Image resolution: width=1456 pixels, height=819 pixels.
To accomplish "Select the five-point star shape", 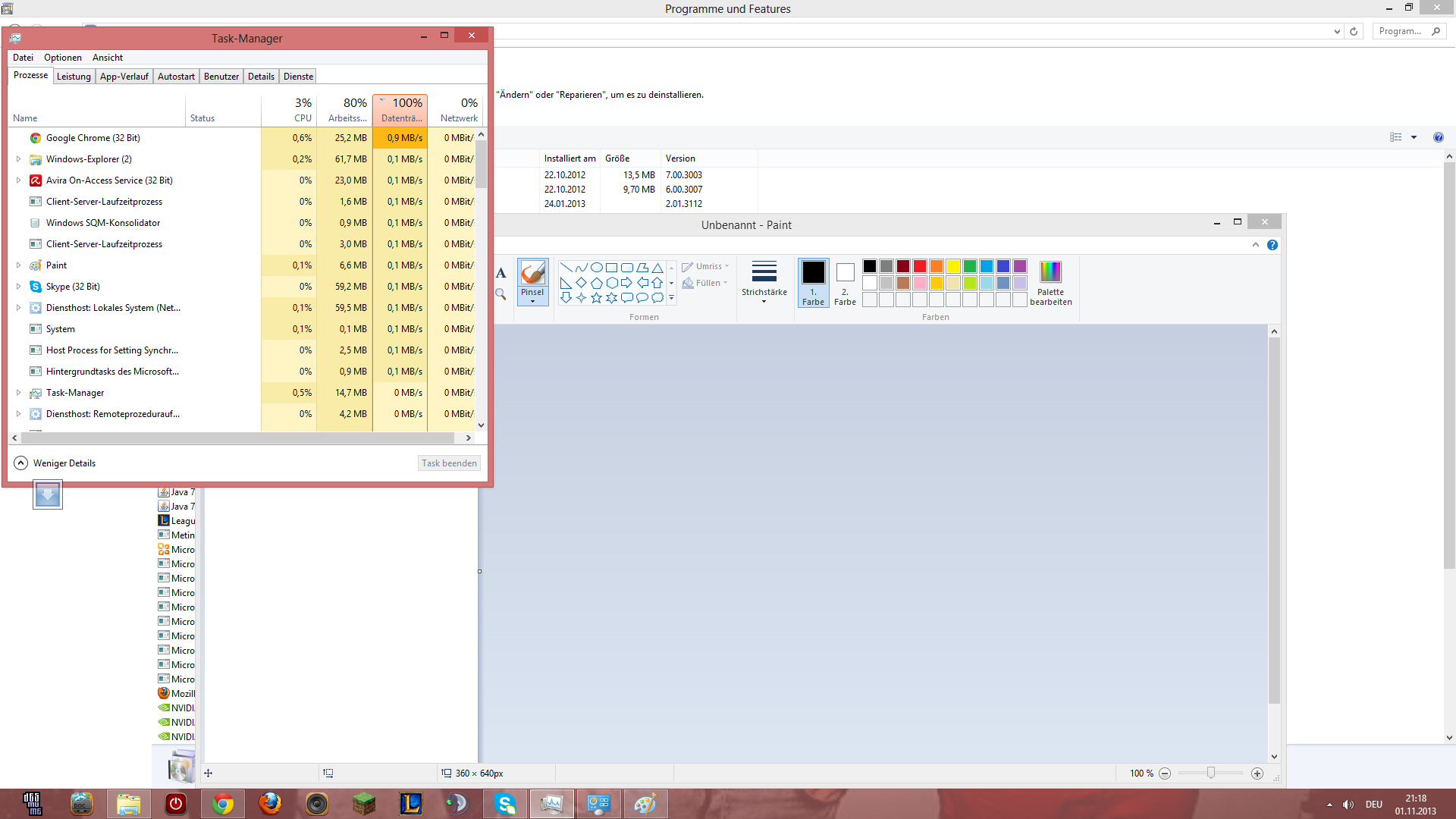I will point(596,298).
